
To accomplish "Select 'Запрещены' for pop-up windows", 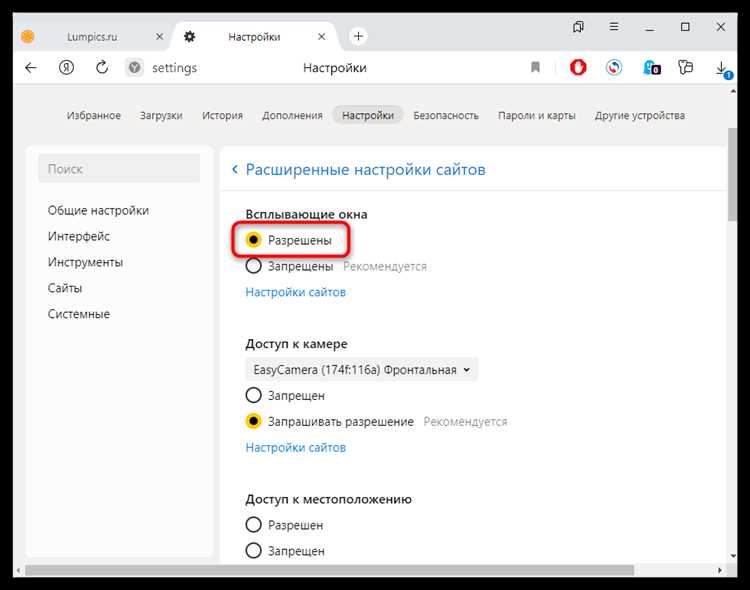I will pos(254,266).
